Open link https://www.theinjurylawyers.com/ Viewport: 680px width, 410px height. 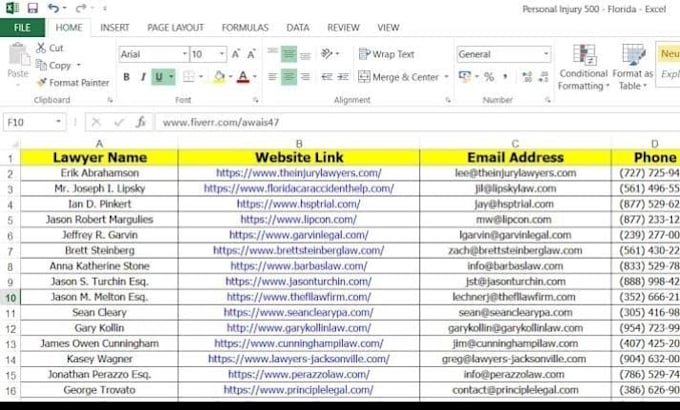click(x=299, y=173)
